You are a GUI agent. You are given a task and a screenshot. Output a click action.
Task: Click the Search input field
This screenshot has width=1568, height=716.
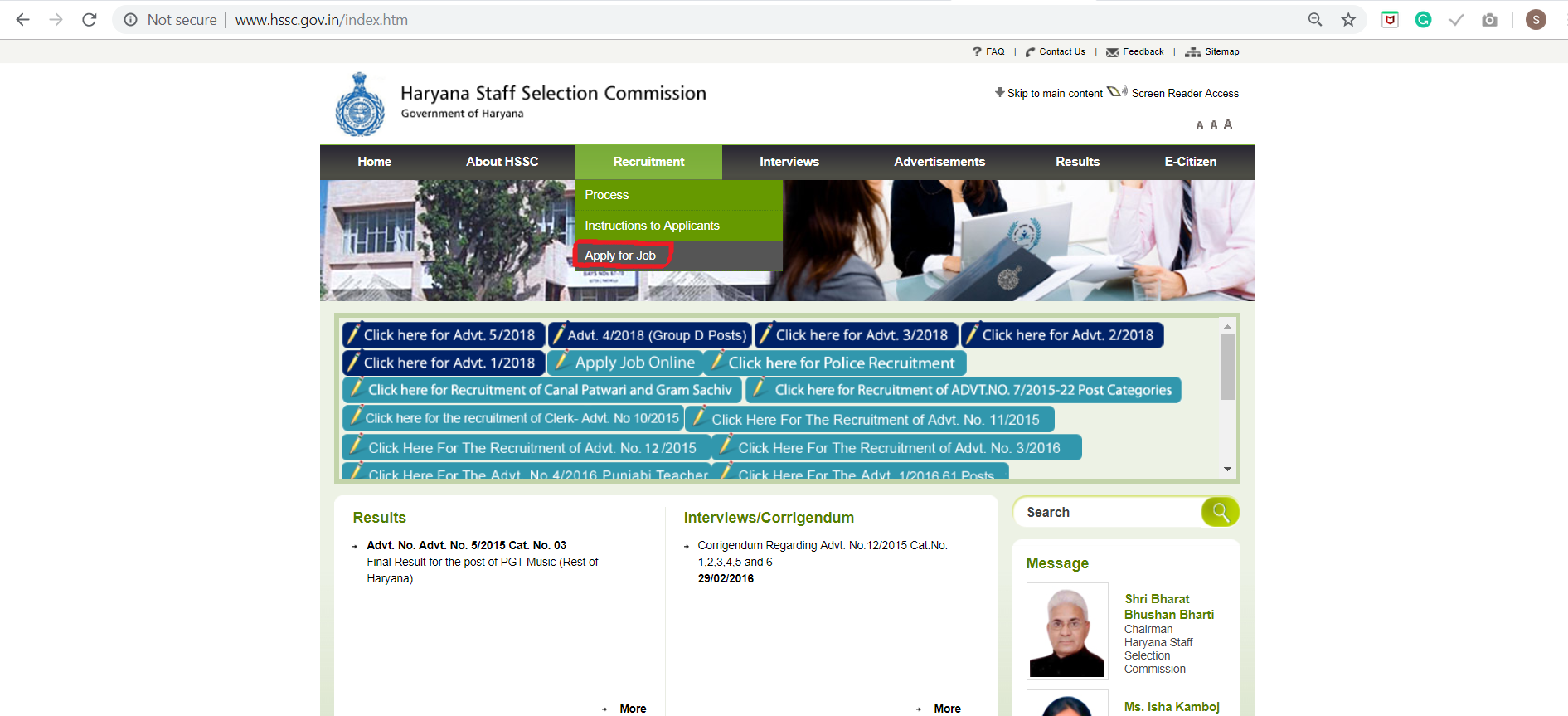coord(1109,512)
